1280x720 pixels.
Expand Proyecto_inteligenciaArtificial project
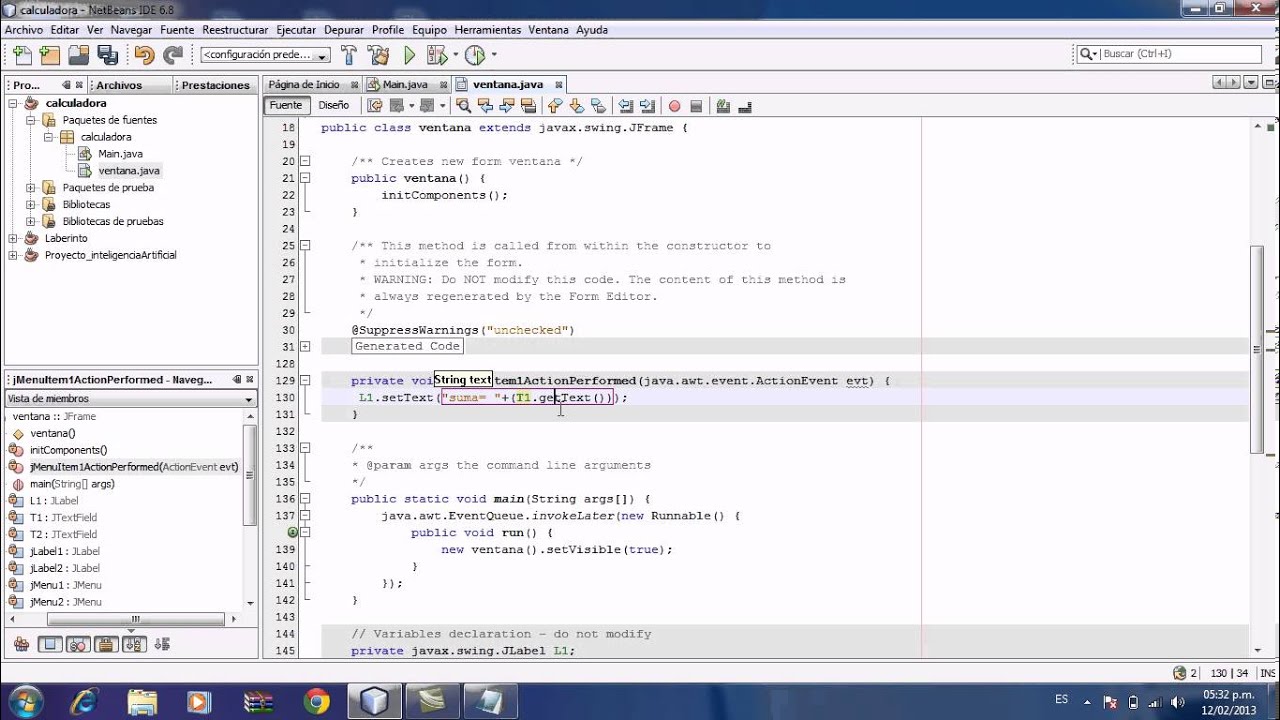coord(13,255)
